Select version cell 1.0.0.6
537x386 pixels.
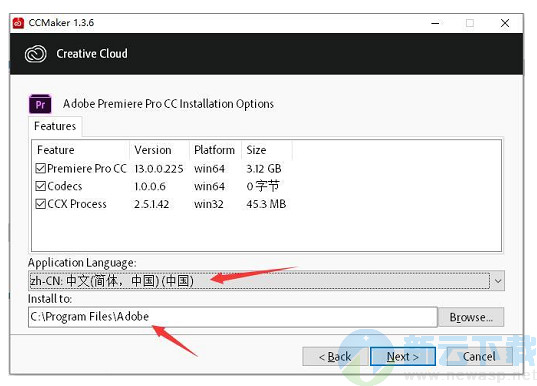(x=150, y=186)
